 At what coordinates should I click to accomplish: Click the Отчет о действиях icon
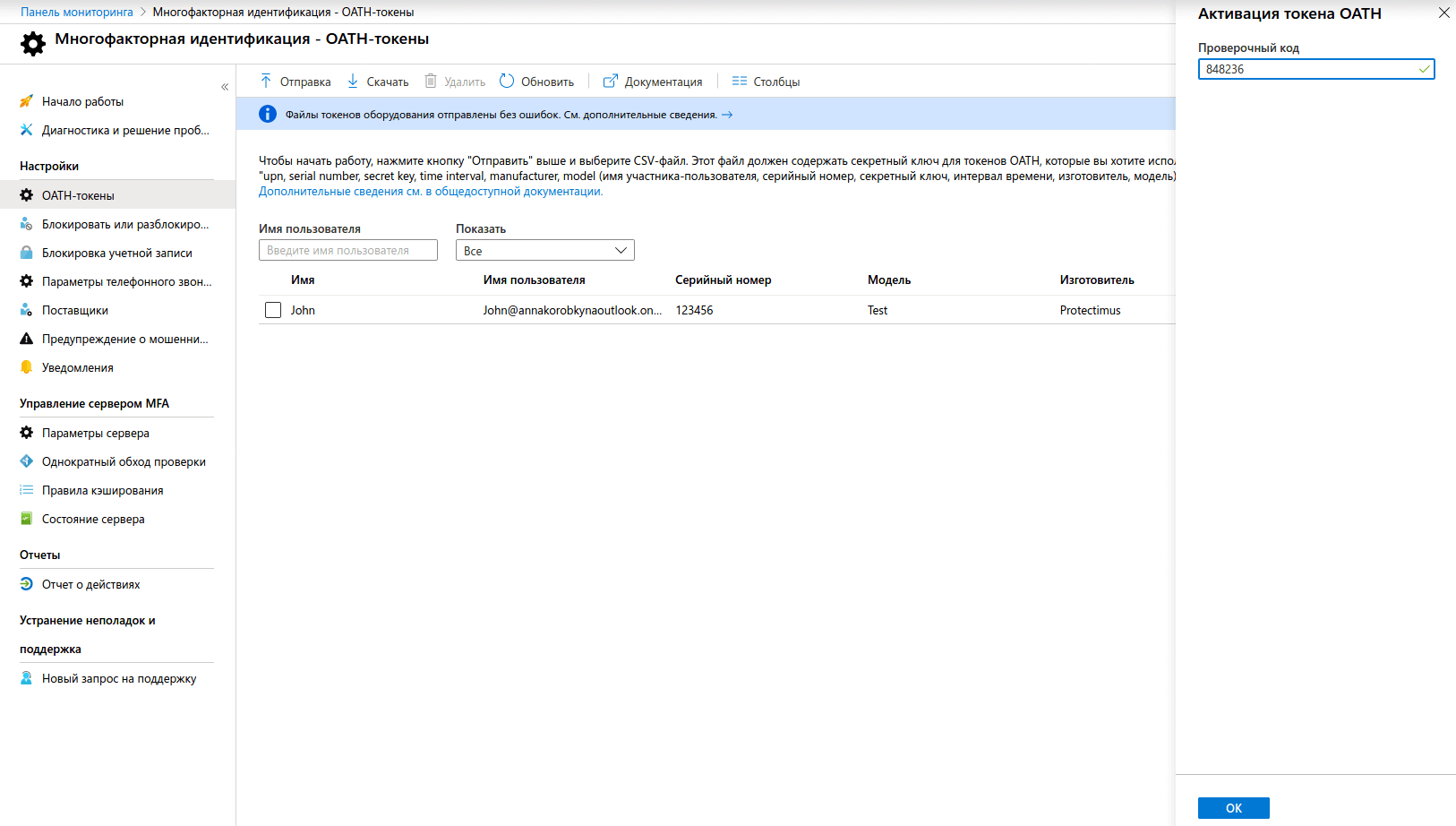(26, 584)
